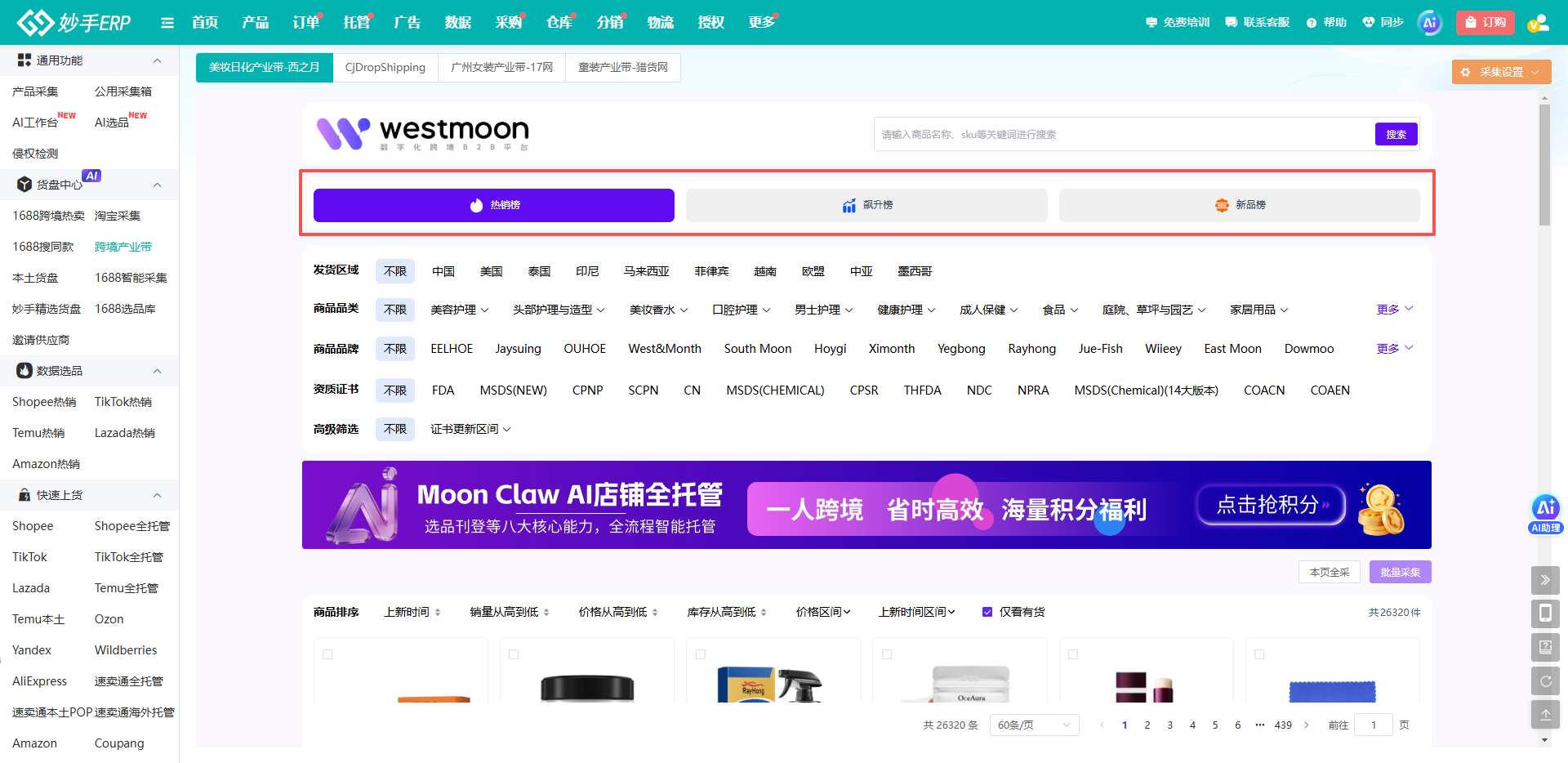Click the refresh icon on right rail

[x=1545, y=680]
